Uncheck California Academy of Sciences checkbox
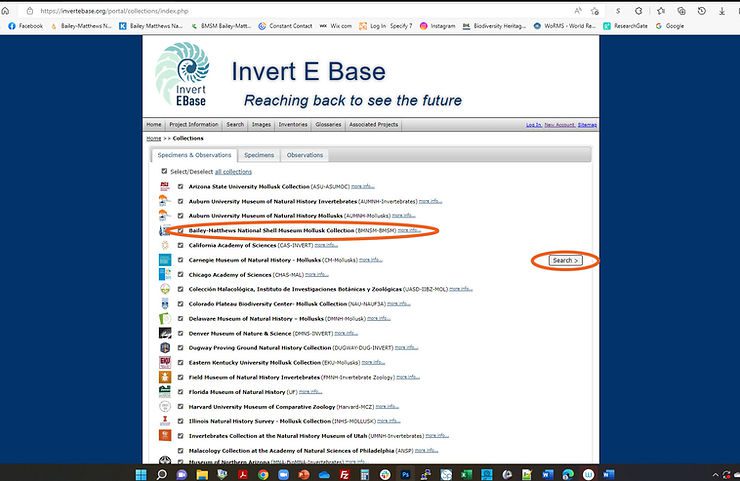The height and width of the screenshot is (481, 740). (x=180, y=245)
